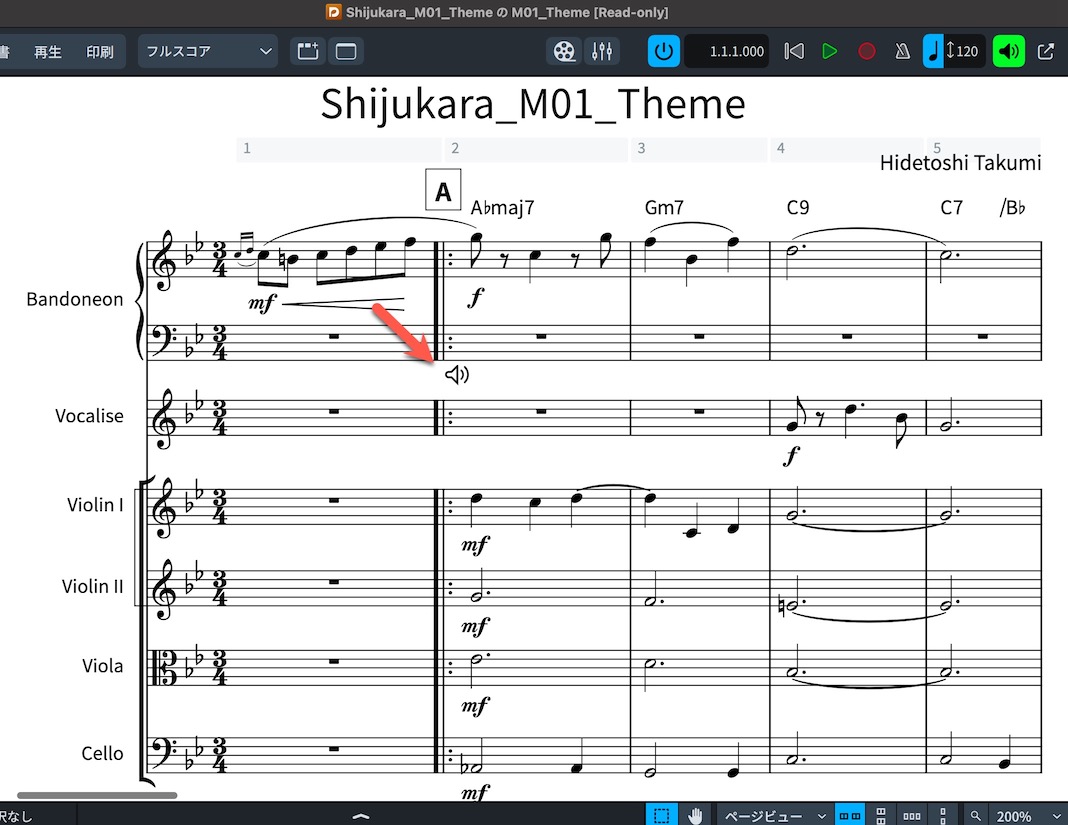Choose the spreads horizontal page arrangement

click(849, 815)
